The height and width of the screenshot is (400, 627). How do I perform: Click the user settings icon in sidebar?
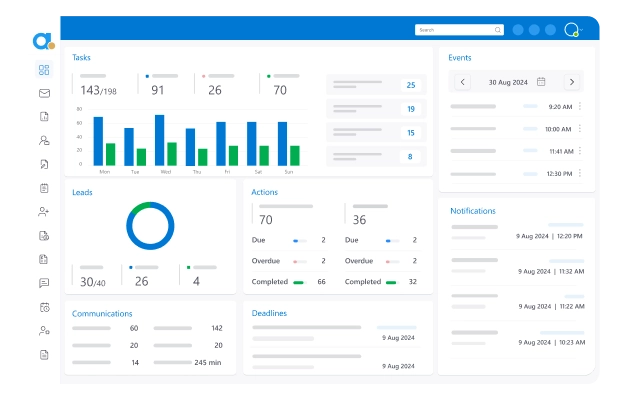pos(44,330)
